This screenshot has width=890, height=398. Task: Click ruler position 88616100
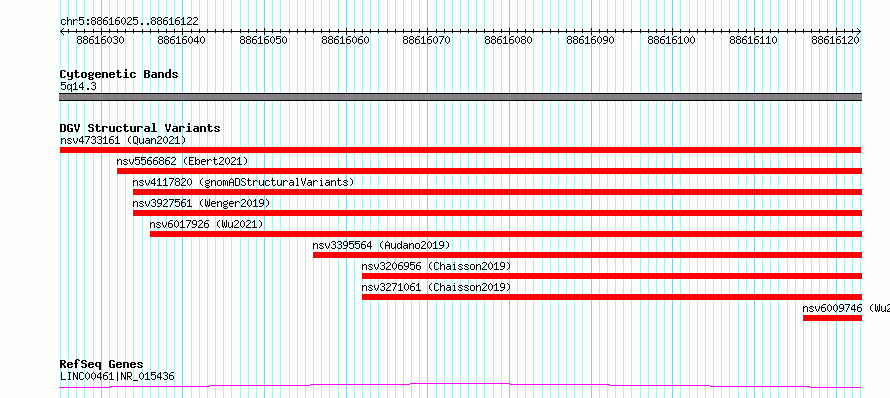tap(671, 41)
